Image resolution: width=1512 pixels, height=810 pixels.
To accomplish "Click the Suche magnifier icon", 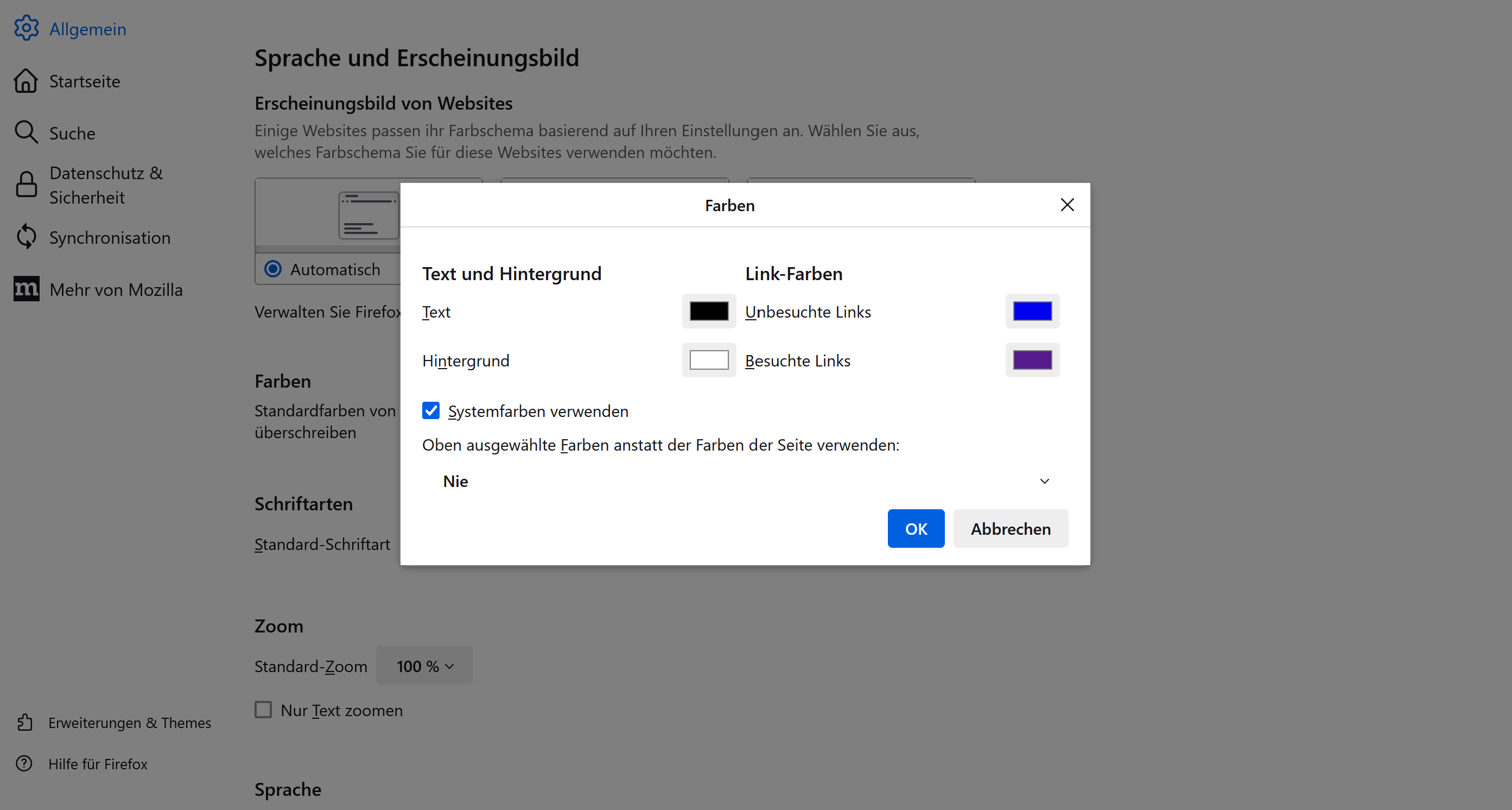I will pyautogui.click(x=26, y=132).
